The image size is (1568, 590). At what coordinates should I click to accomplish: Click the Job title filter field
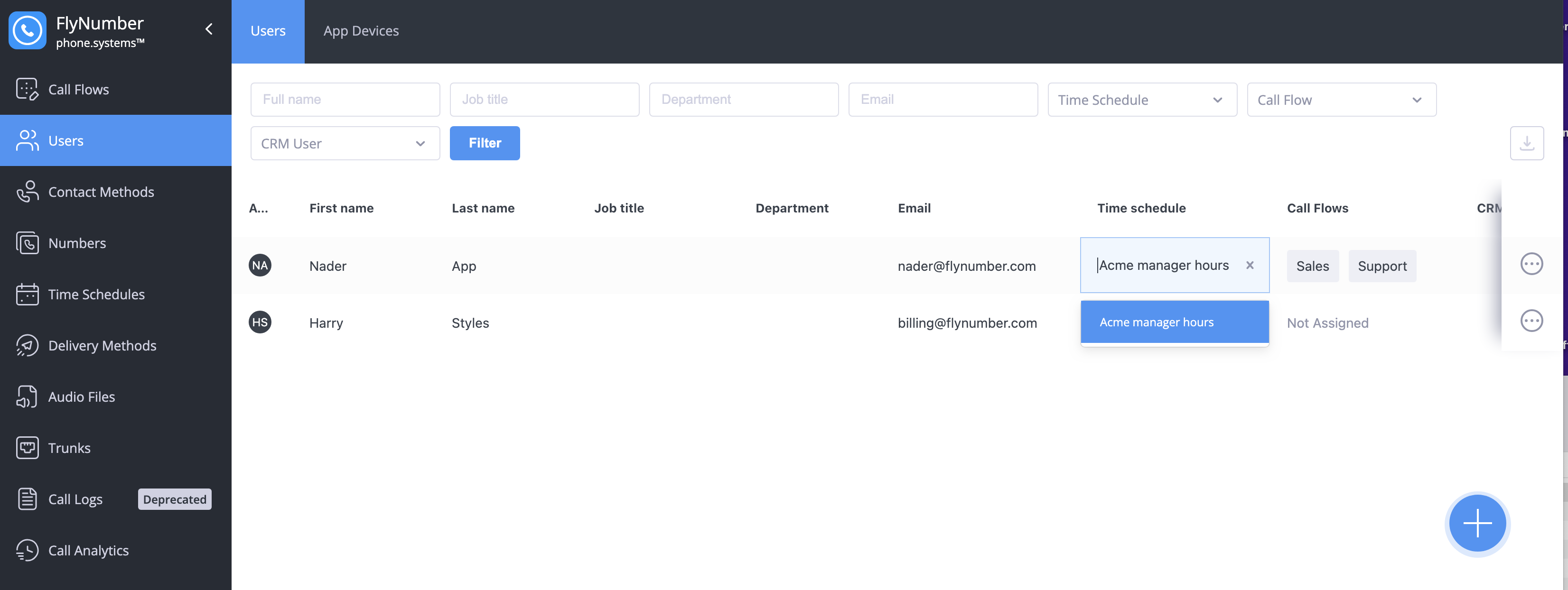[545, 100]
